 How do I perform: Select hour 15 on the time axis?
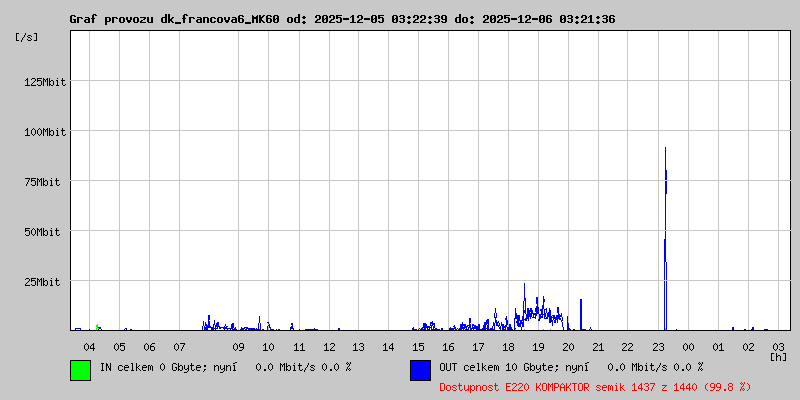(x=418, y=346)
